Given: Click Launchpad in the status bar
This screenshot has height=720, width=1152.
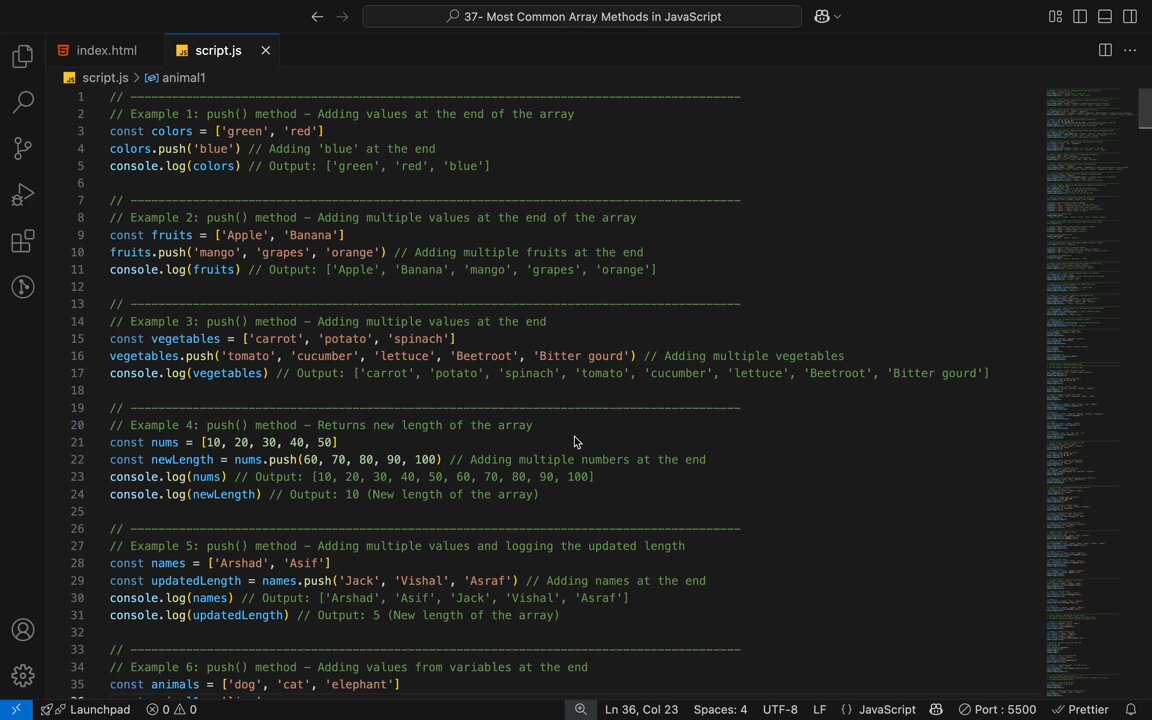Looking at the screenshot, I should pos(85,709).
